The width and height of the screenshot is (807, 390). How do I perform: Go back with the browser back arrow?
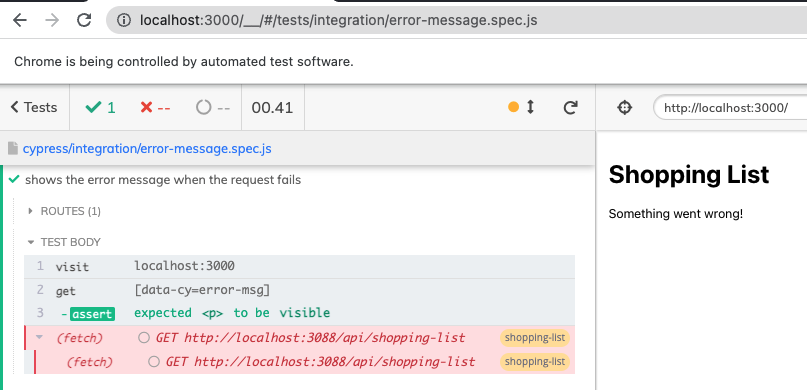pyautogui.click(x=20, y=20)
